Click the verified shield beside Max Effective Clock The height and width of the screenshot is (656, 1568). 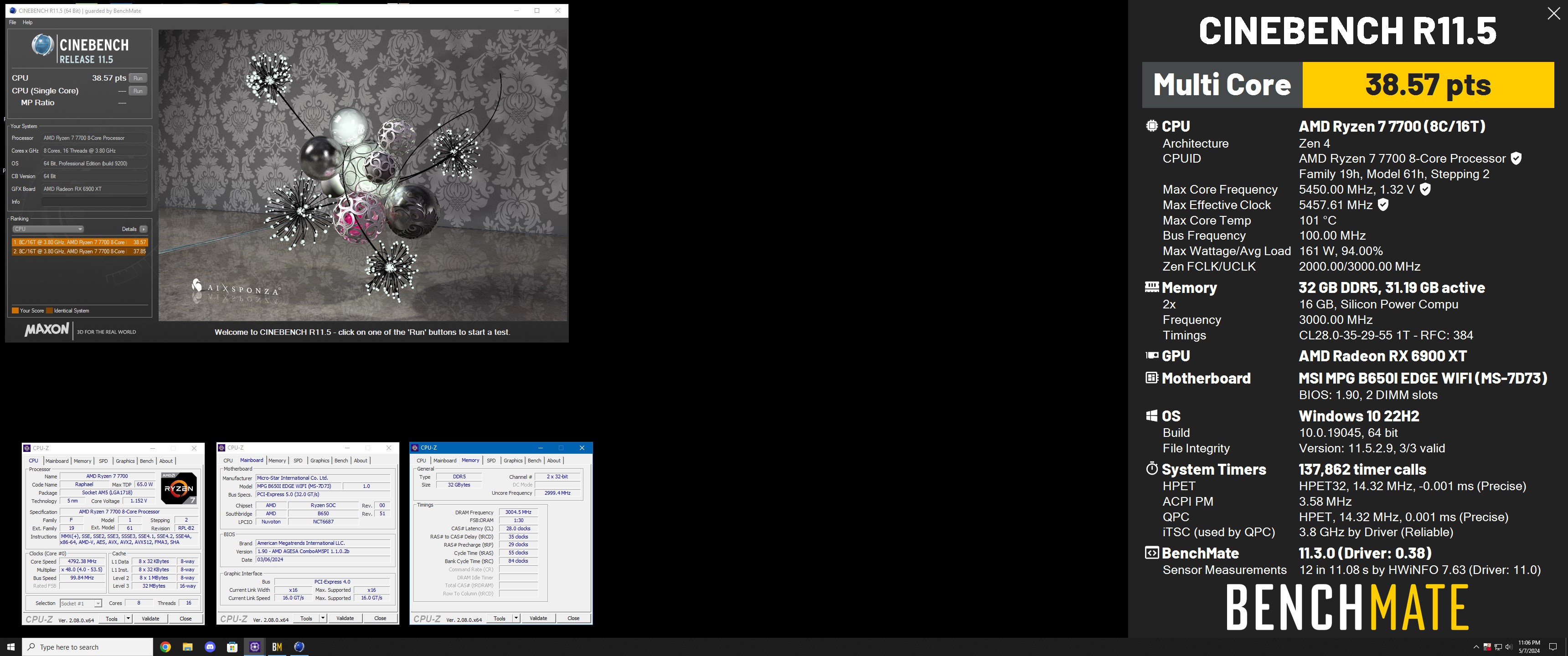(x=1383, y=205)
